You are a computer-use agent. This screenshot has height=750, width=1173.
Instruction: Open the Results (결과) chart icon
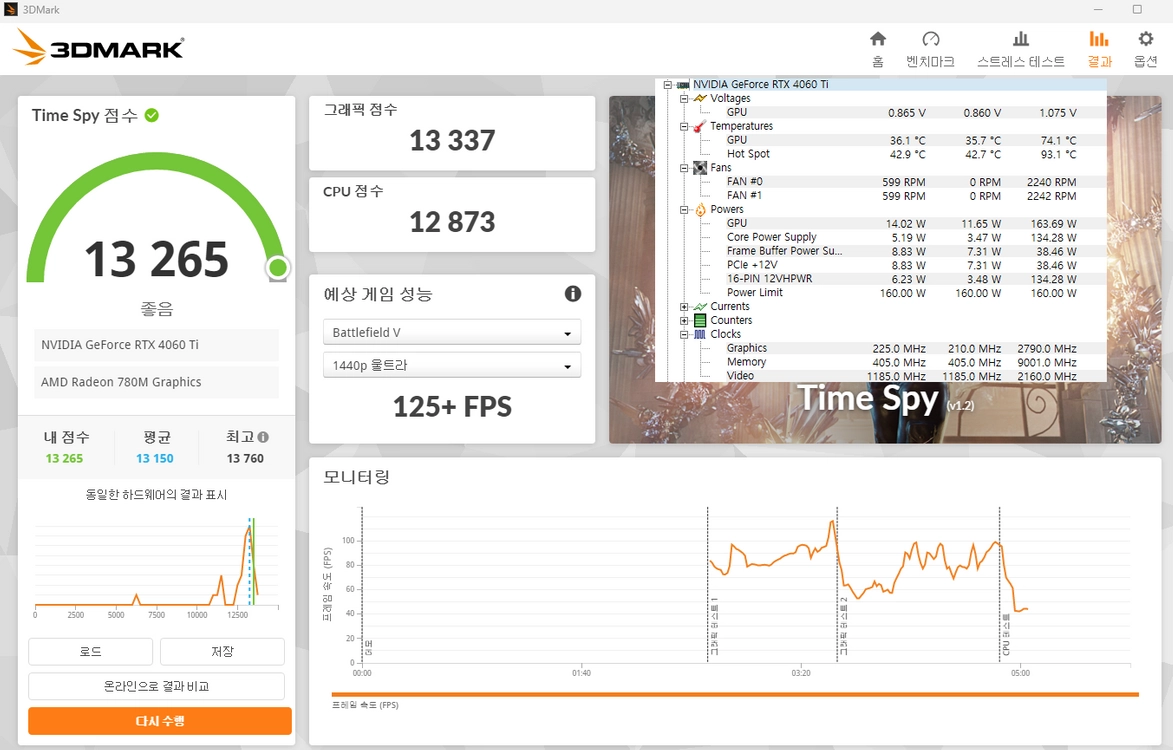click(1099, 39)
